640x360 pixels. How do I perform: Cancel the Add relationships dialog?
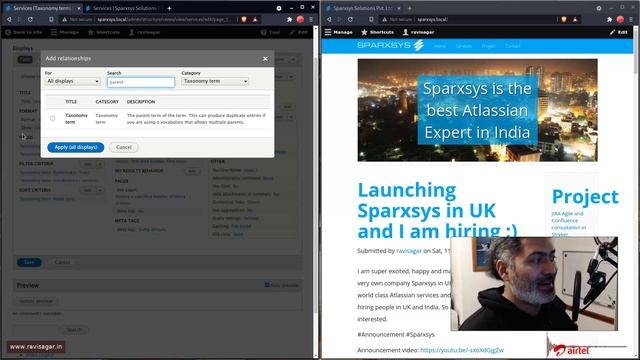click(124, 147)
